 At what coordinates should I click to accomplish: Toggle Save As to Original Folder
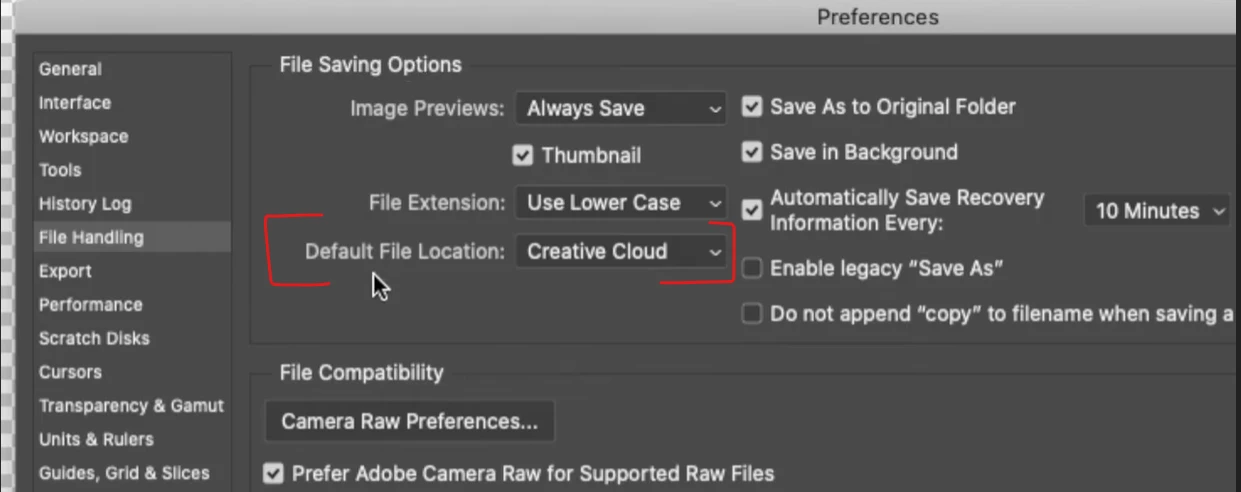tap(752, 107)
